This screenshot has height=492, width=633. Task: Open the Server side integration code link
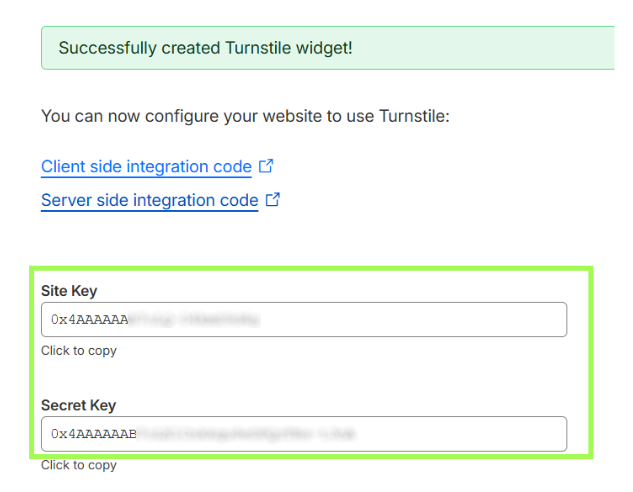[149, 200]
